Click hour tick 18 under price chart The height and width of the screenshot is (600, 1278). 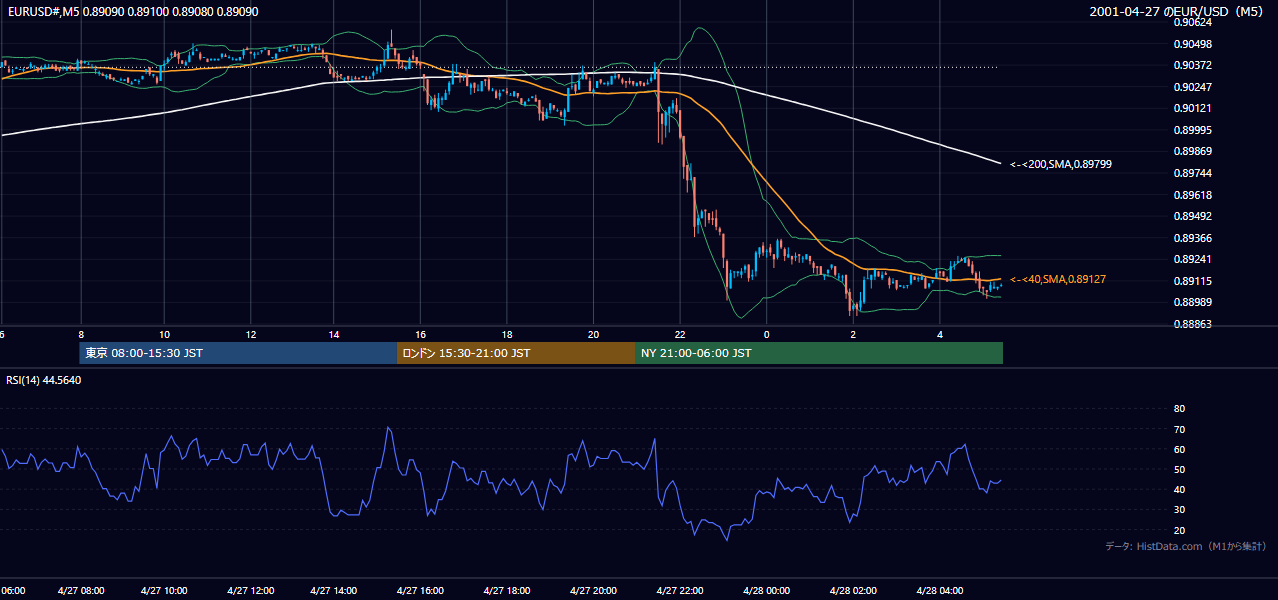pyautogui.click(x=507, y=334)
